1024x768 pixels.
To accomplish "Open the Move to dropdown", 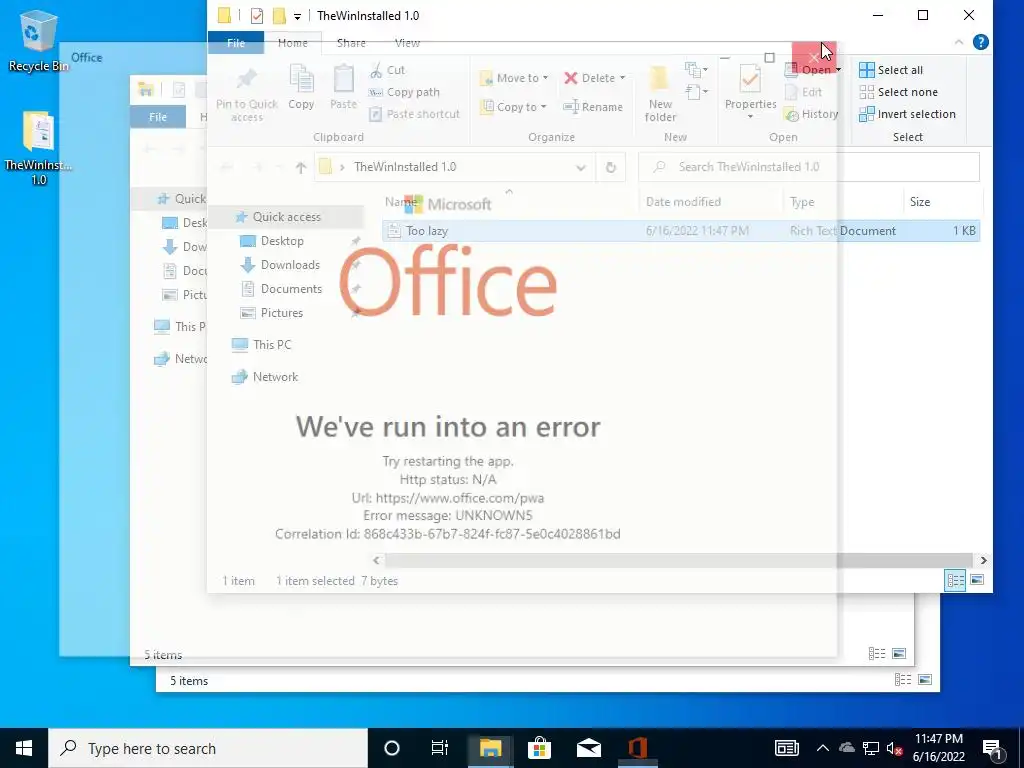I will click(514, 78).
